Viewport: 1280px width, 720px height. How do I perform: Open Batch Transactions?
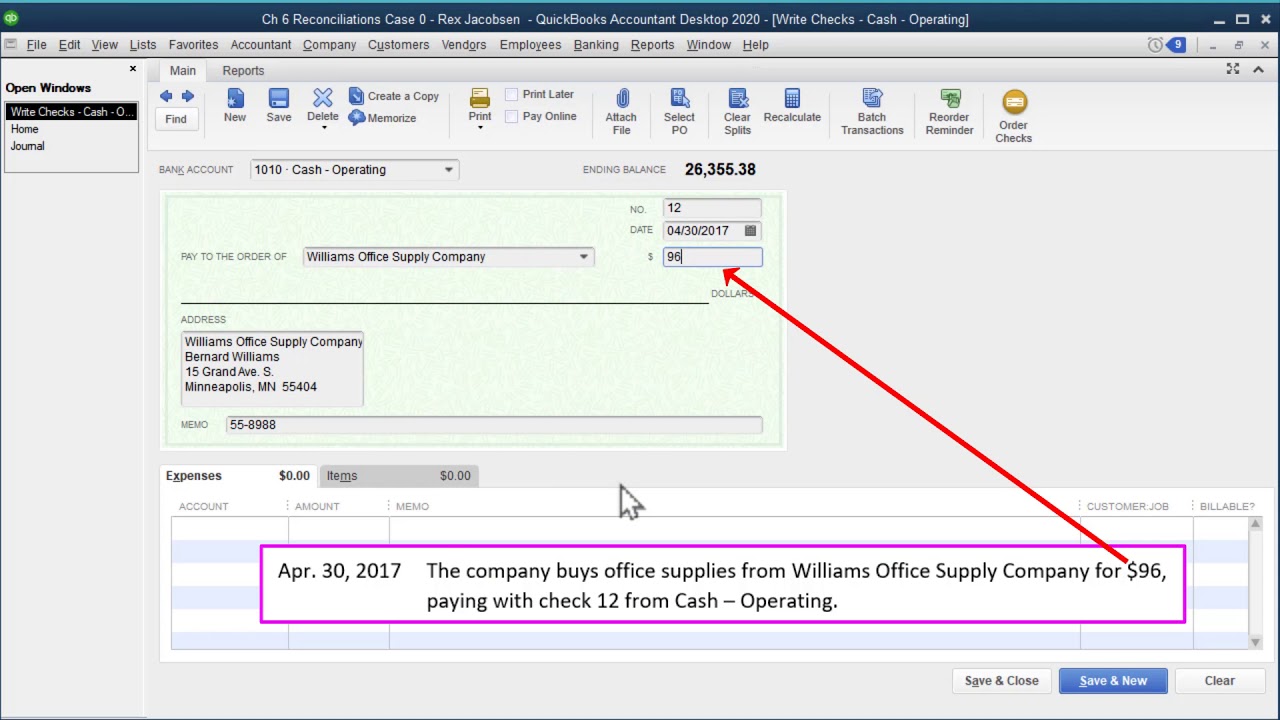(872, 110)
